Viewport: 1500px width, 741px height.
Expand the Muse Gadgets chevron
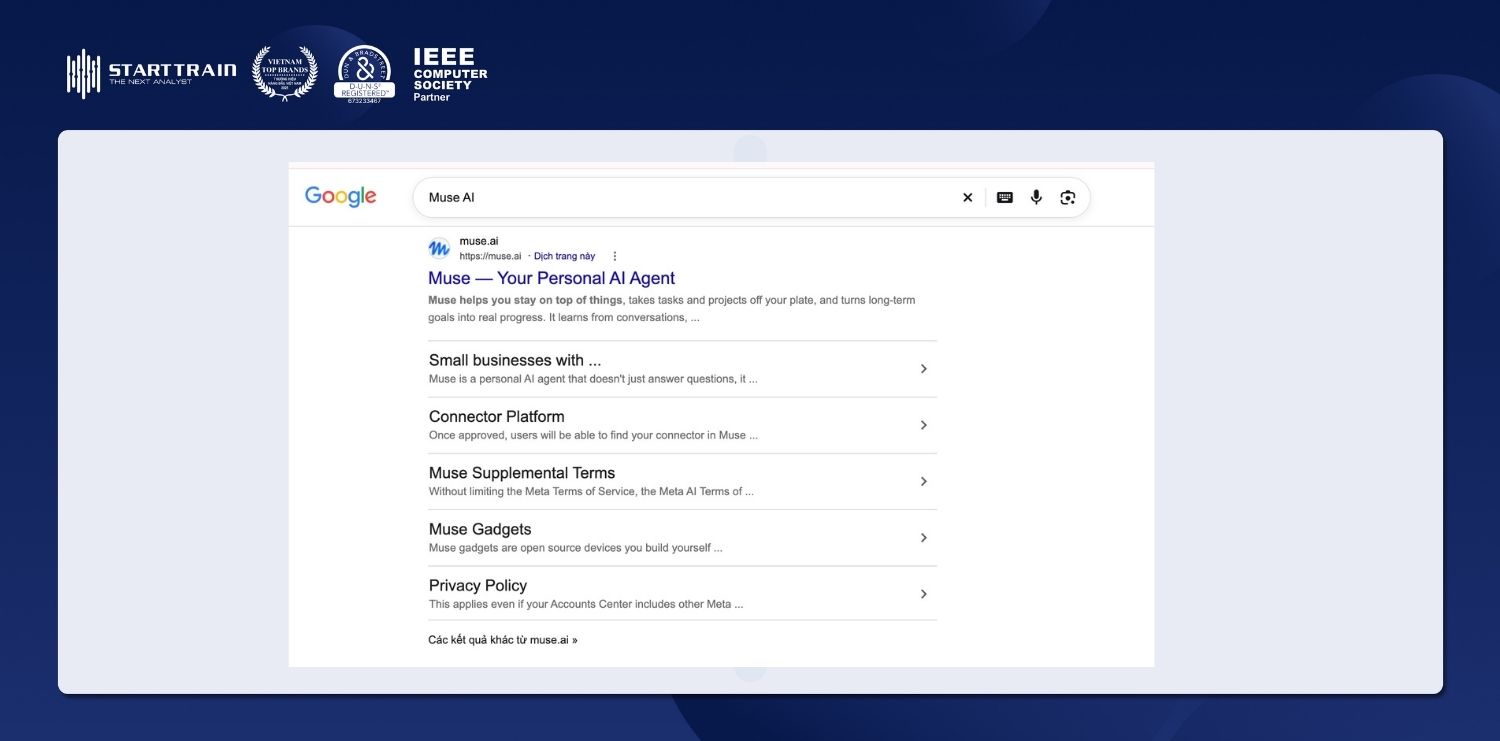[924, 538]
